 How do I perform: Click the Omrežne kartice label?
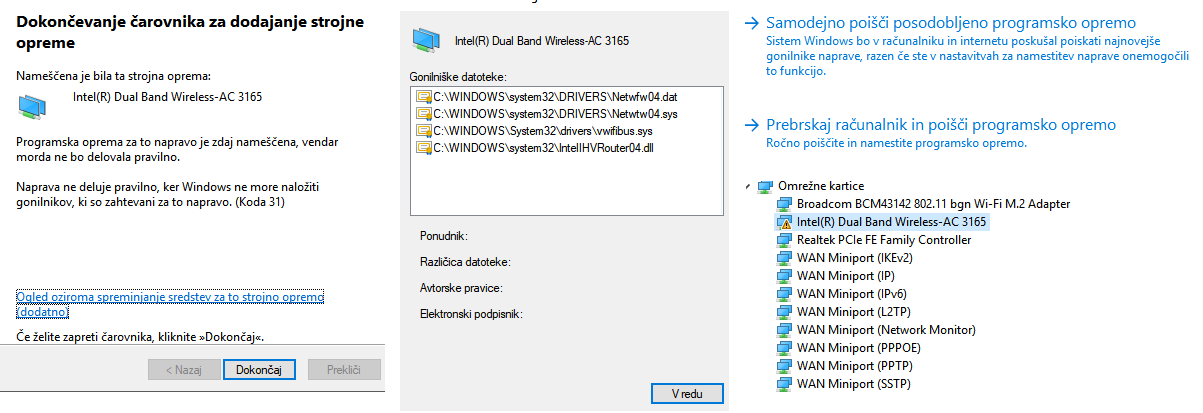[x=820, y=186]
